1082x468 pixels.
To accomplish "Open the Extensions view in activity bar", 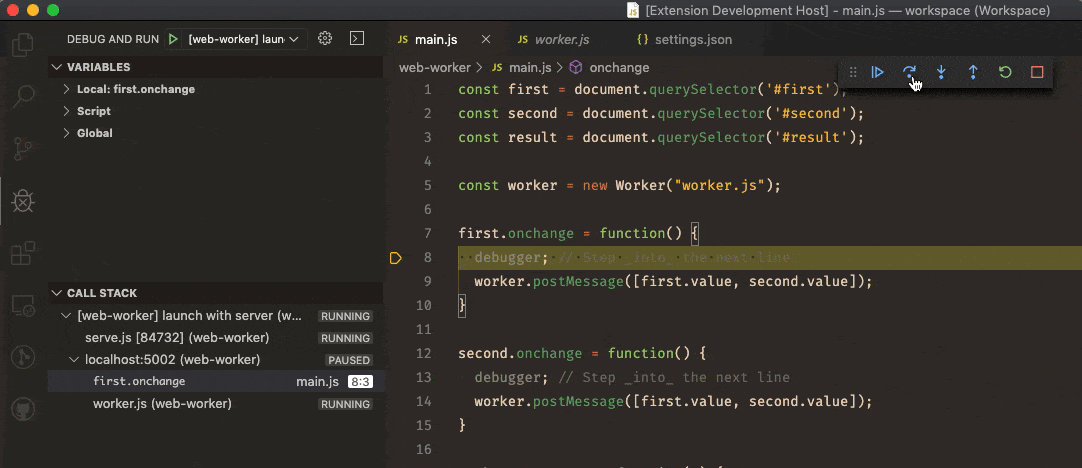I will click(x=22, y=254).
